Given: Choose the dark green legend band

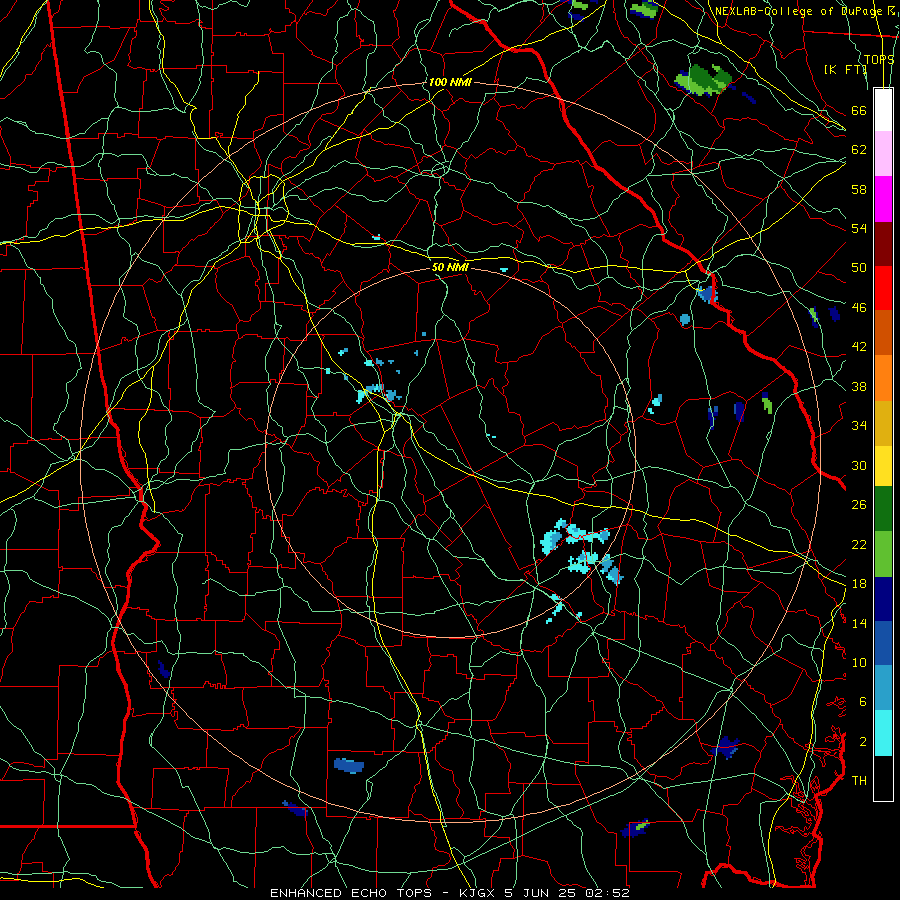Looking at the screenshot, I should point(883,509).
